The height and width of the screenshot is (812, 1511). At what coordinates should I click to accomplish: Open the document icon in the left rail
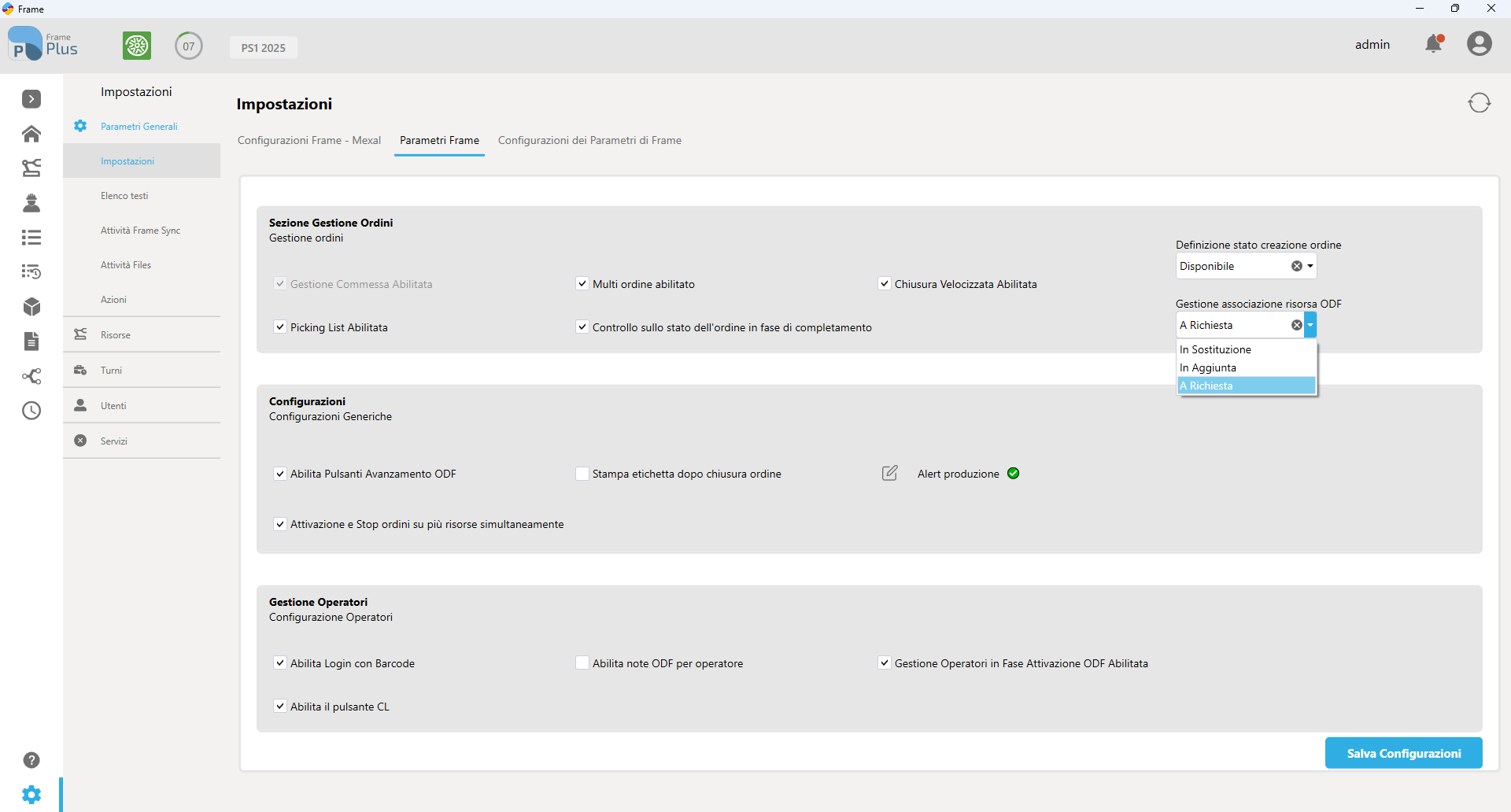pos(31,341)
